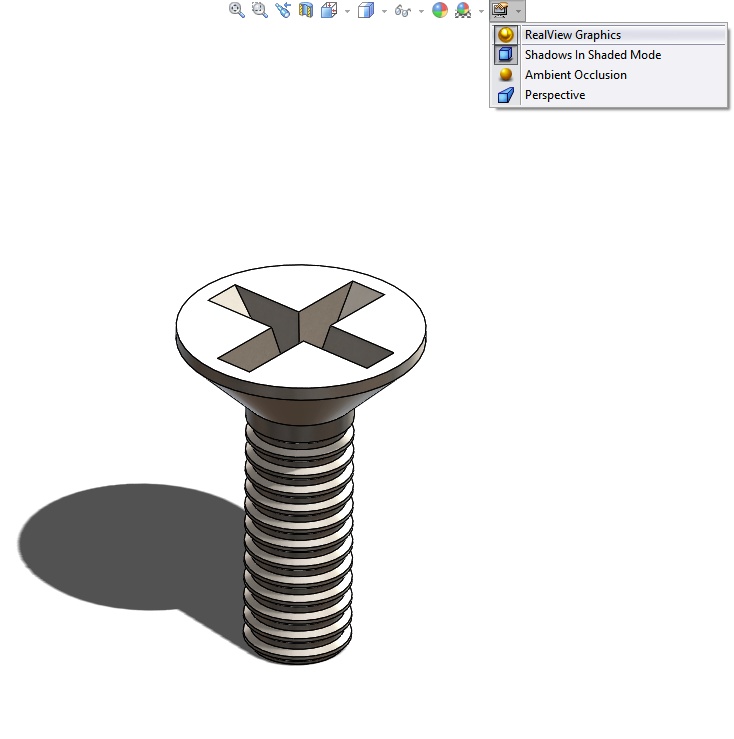Select the threaded shank of the screw
This screenshot has height=739, width=734.
pos(298,542)
